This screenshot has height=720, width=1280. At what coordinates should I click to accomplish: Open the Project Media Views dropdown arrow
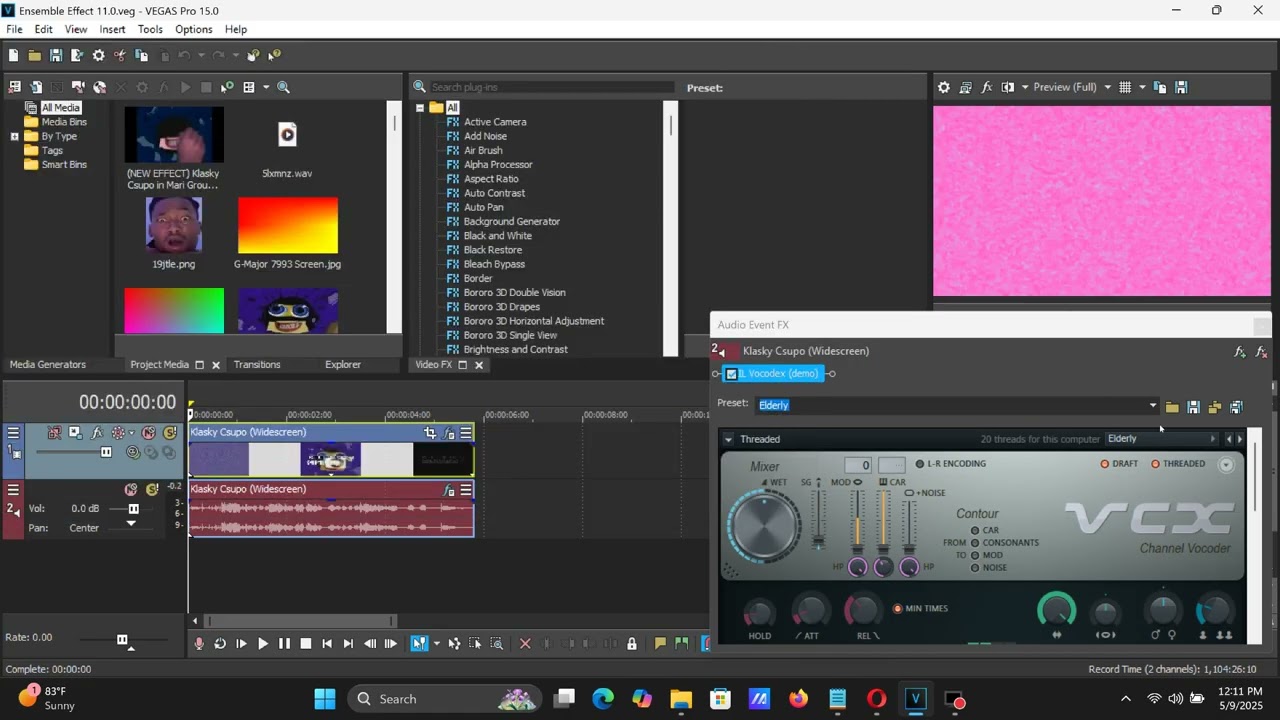coord(266,88)
